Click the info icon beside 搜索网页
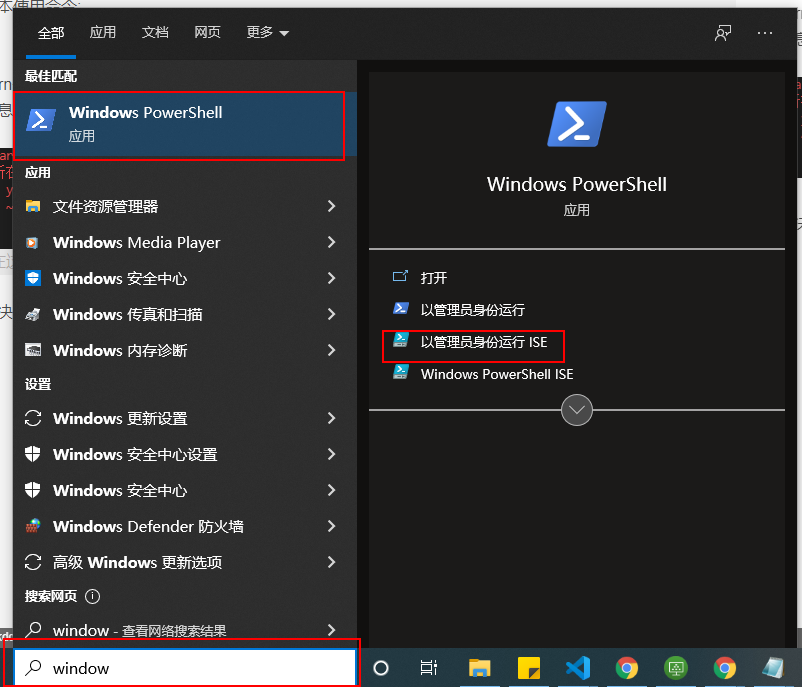 (93, 596)
